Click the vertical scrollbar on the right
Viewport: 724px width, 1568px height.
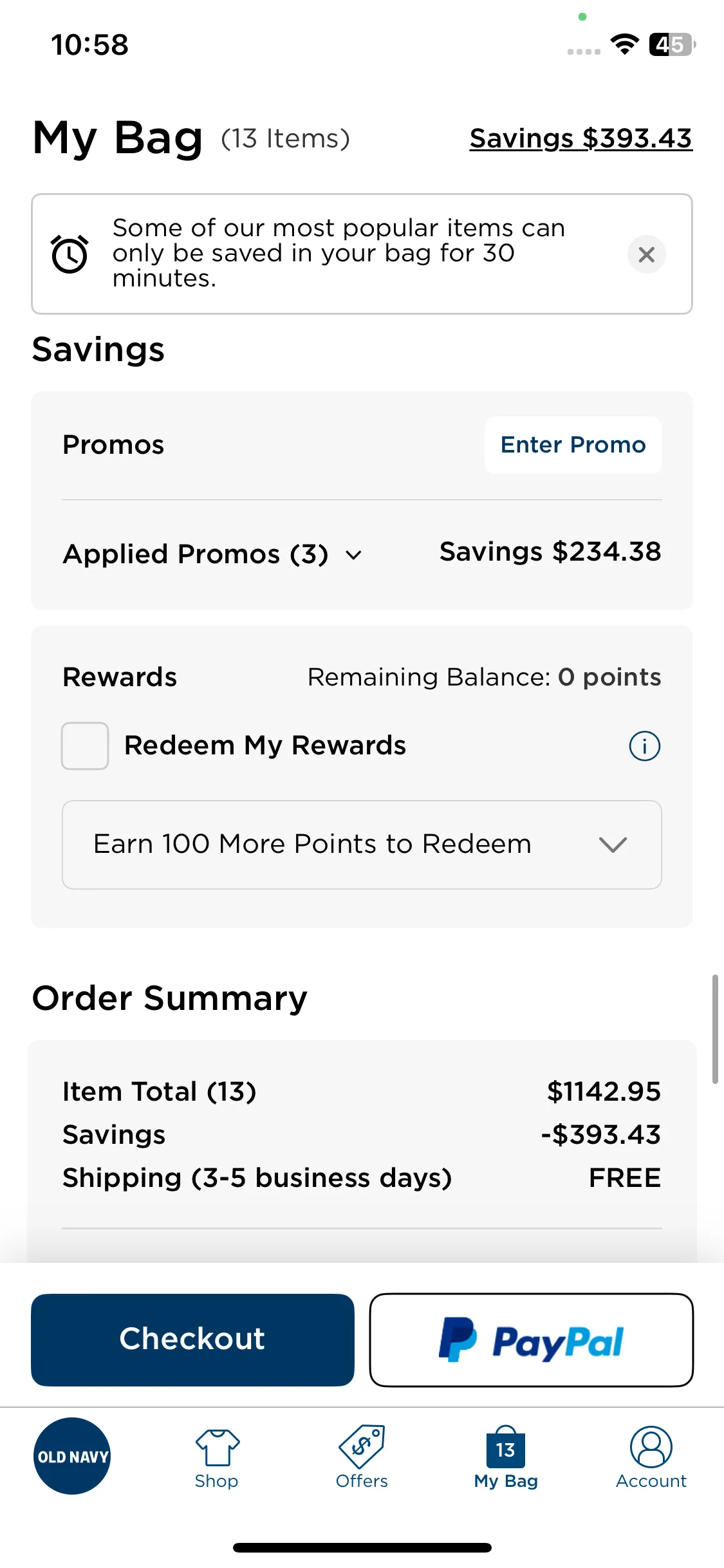(714, 1029)
